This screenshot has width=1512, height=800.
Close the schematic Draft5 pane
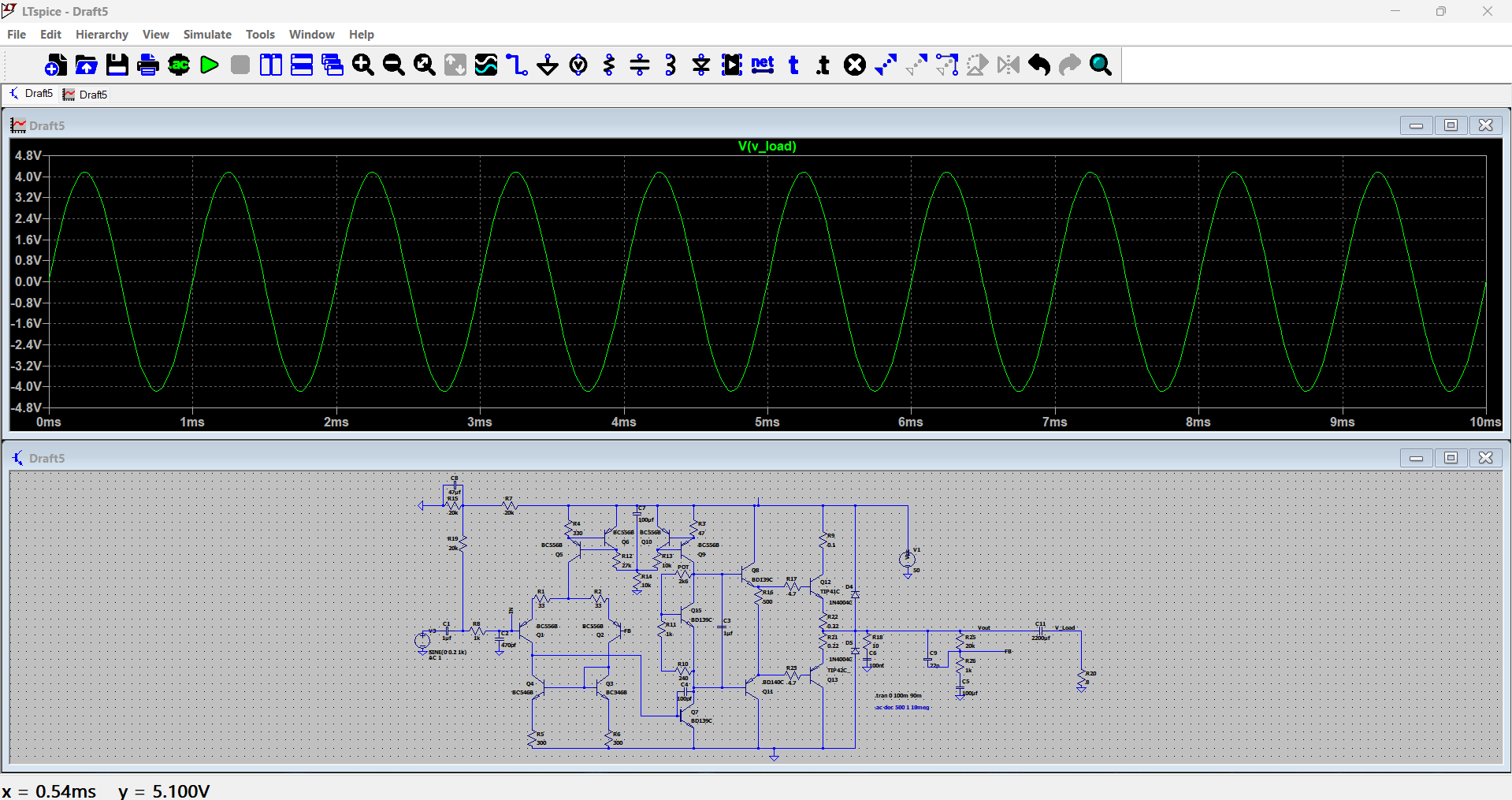(1485, 458)
